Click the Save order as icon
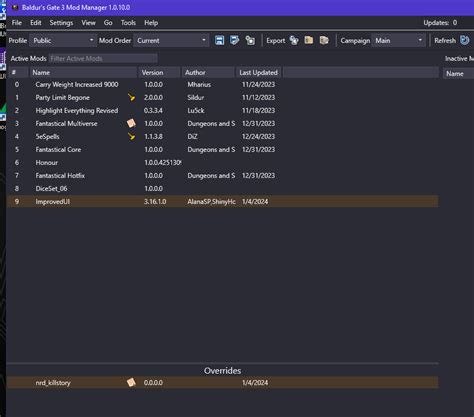Image resolution: width=474 pixels, height=417 pixels. pyautogui.click(x=234, y=40)
